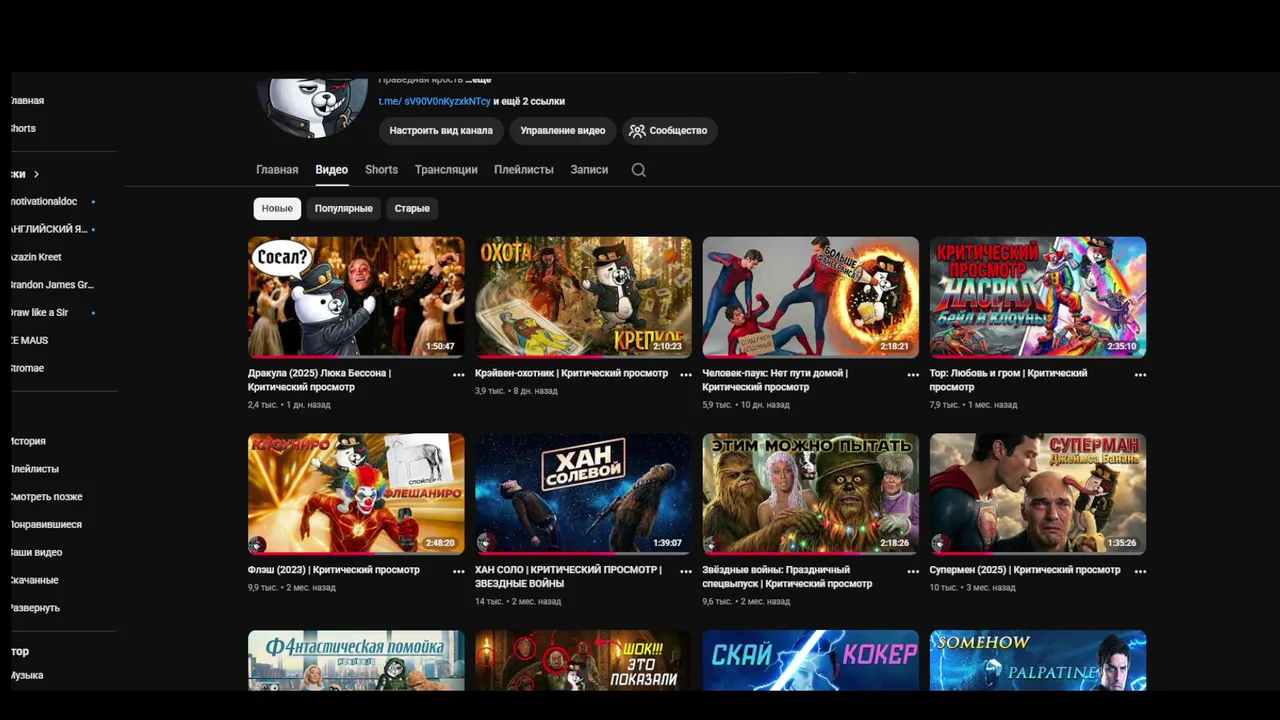Click the SOMEHOW PALPATINE thumbnail
The height and width of the screenshot is (720, 1280).
1037,660
